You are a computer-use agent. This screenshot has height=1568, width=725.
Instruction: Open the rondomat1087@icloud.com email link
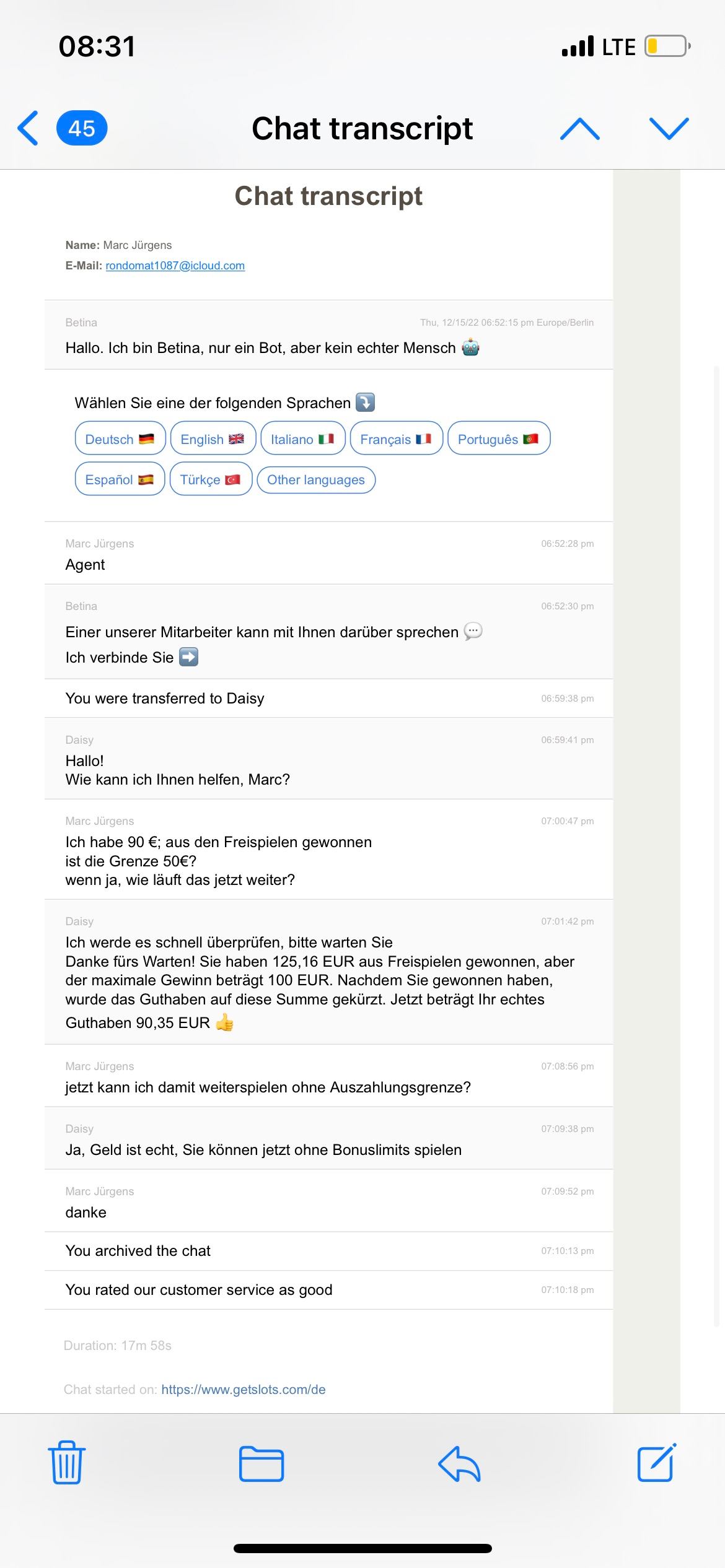[175, 266]
